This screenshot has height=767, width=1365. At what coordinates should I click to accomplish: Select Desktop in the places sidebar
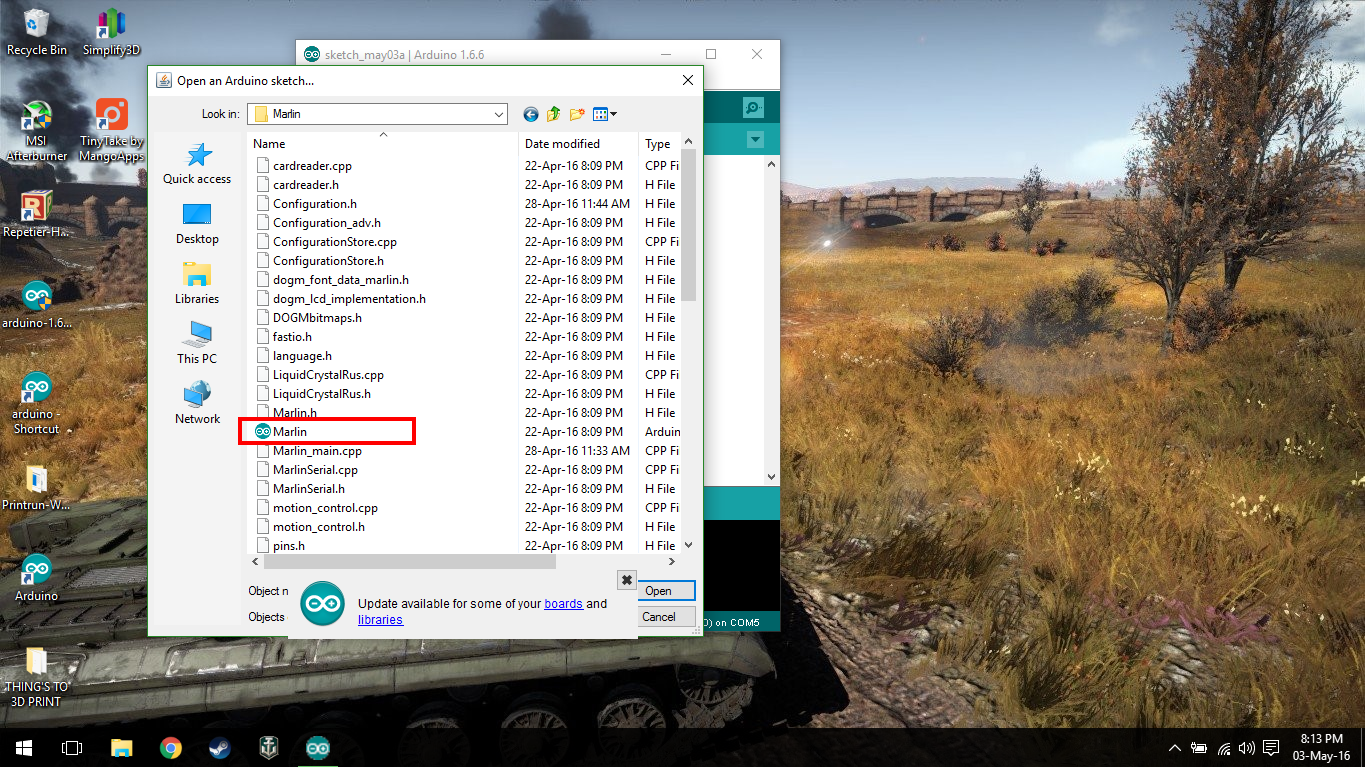point(197,224)
